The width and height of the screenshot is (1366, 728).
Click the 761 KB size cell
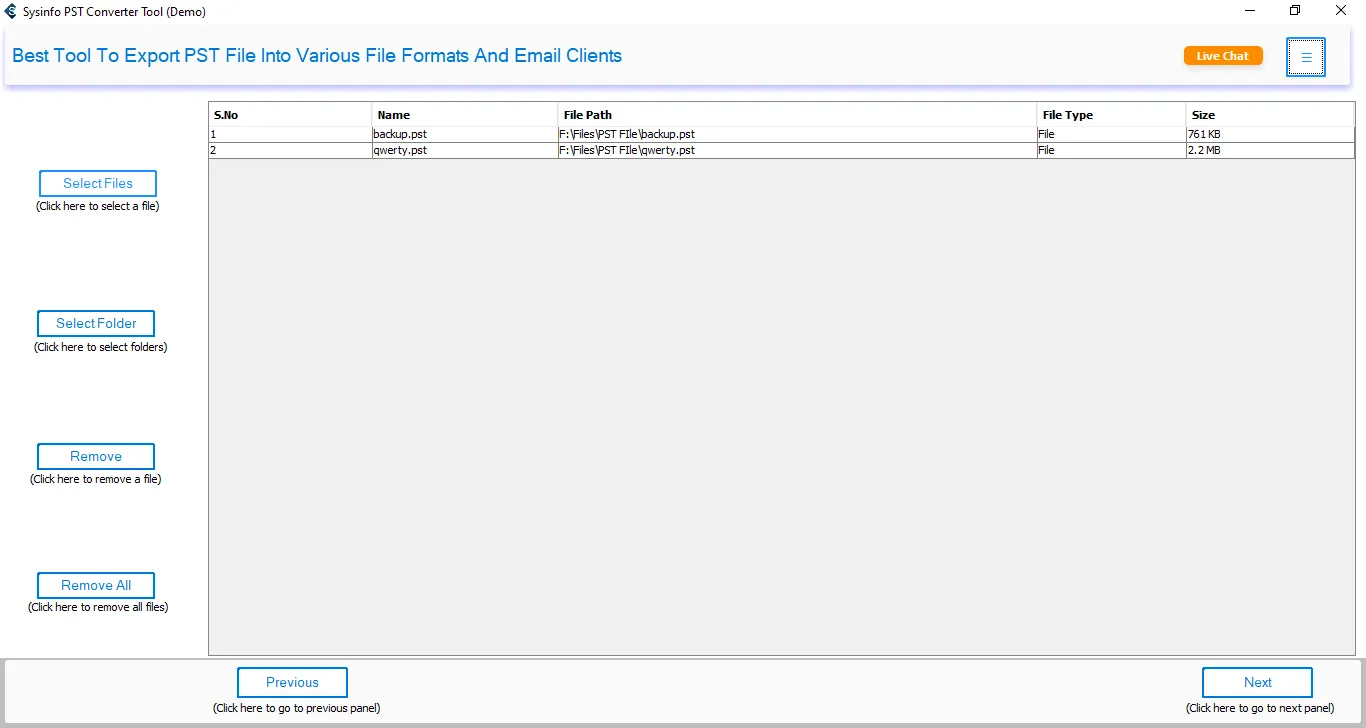[x=1270, y=134]
